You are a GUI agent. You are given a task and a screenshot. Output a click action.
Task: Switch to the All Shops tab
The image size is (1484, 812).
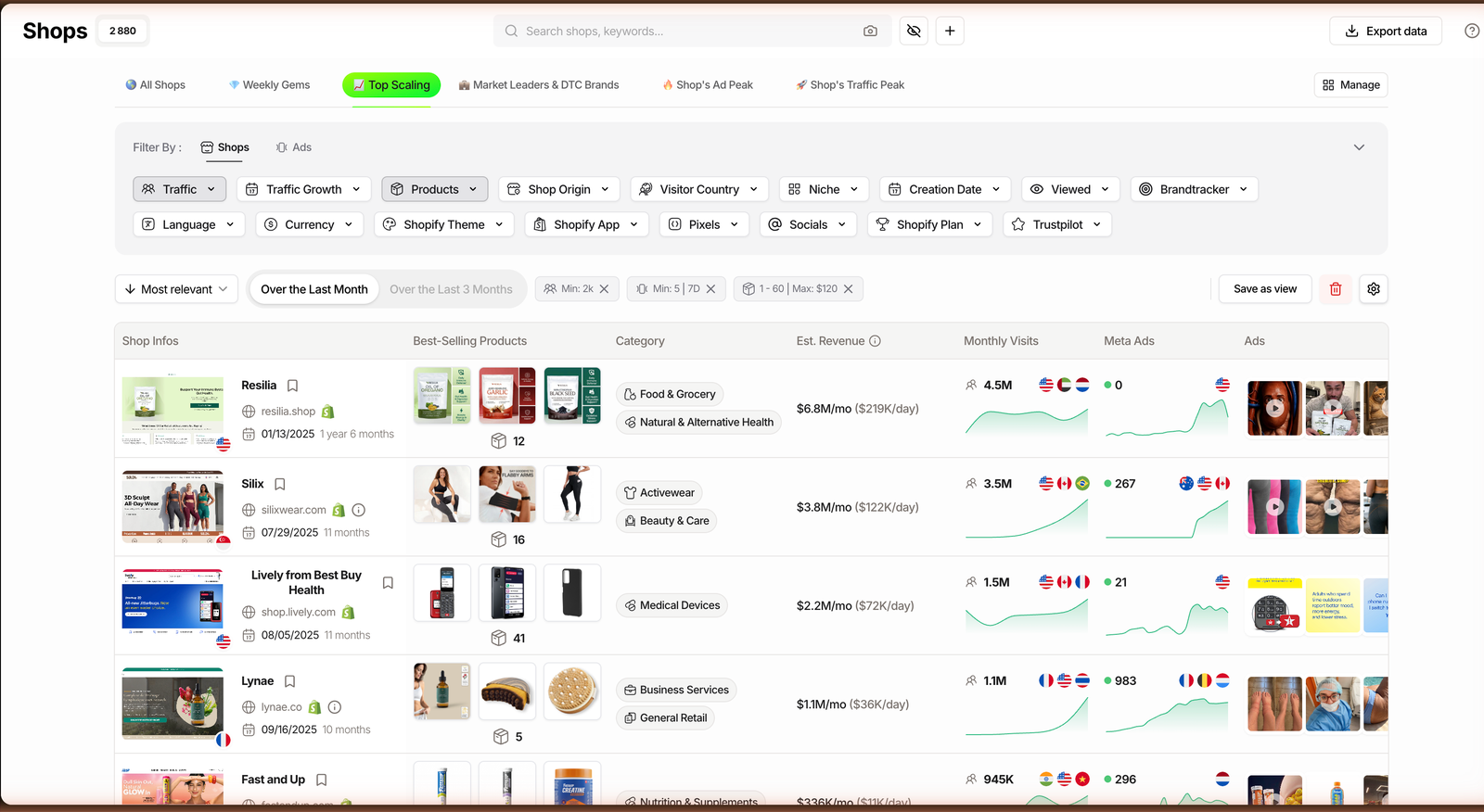156,84
